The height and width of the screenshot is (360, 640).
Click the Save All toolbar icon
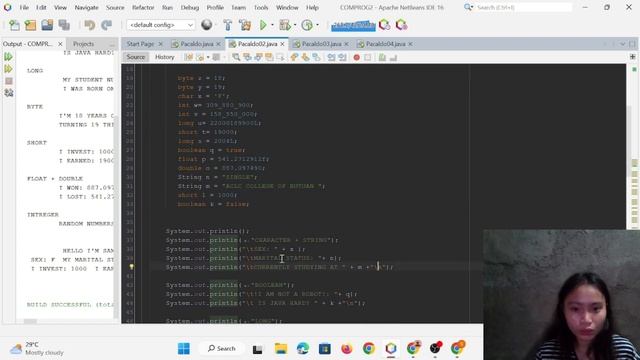(64, 25)
